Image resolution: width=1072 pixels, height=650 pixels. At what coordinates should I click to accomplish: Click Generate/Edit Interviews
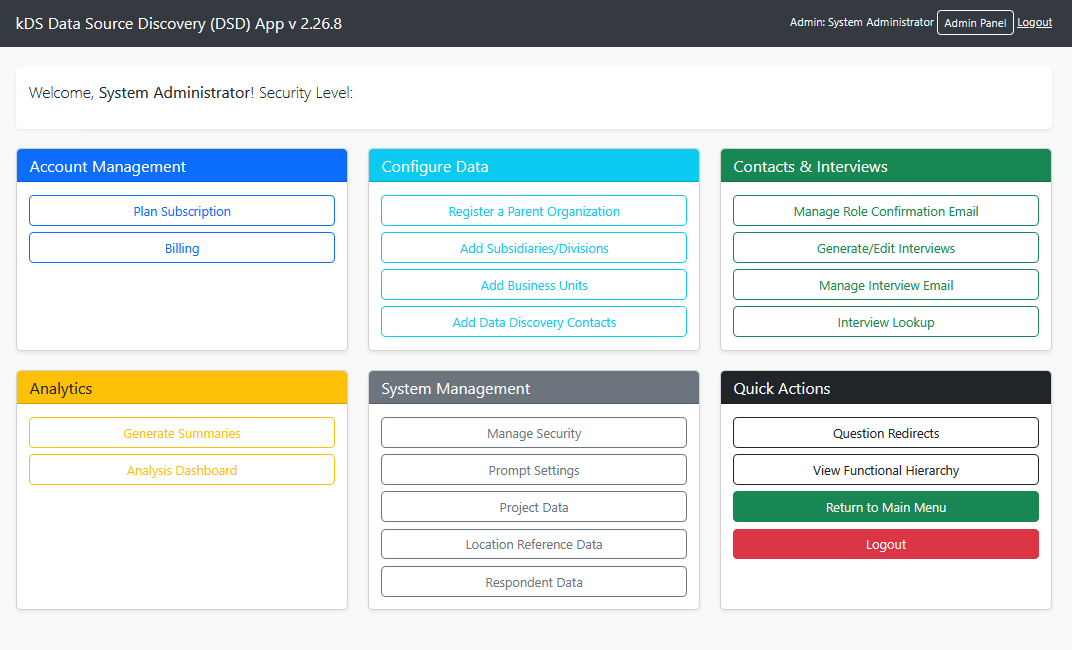pyautogui.click(x=885, y=248)
